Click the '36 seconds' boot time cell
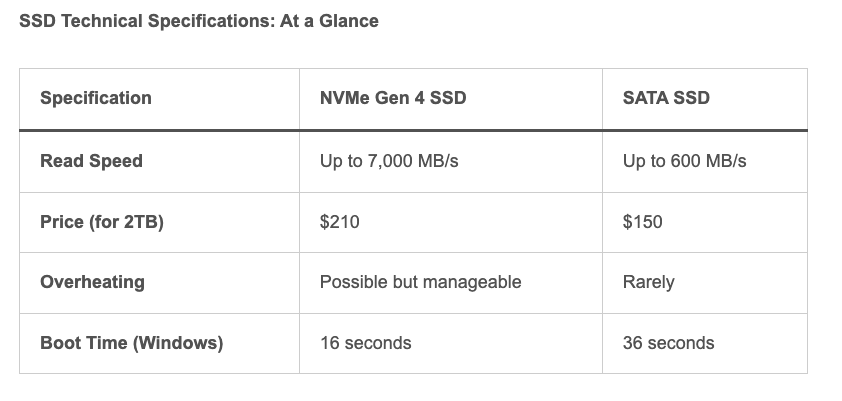The image size is (842, 401). click(668, 343)
